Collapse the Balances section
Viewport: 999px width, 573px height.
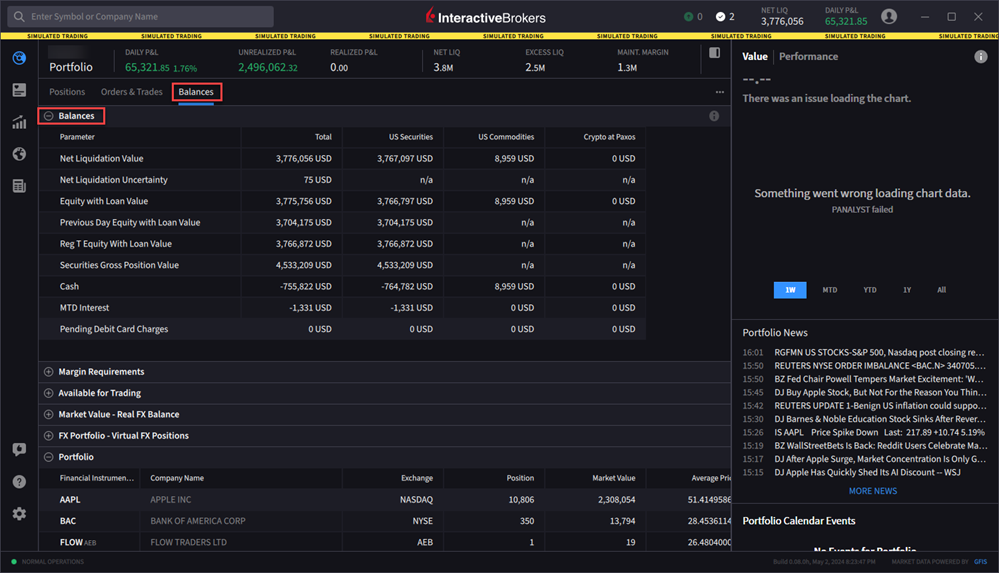(48, 116)
